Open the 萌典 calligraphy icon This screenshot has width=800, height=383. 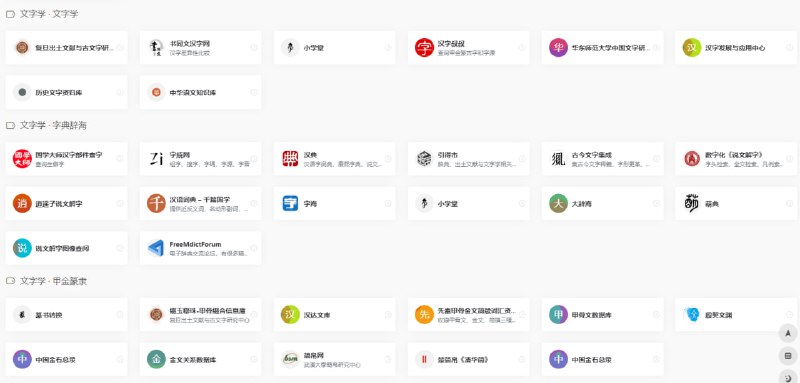coord(692,203)
